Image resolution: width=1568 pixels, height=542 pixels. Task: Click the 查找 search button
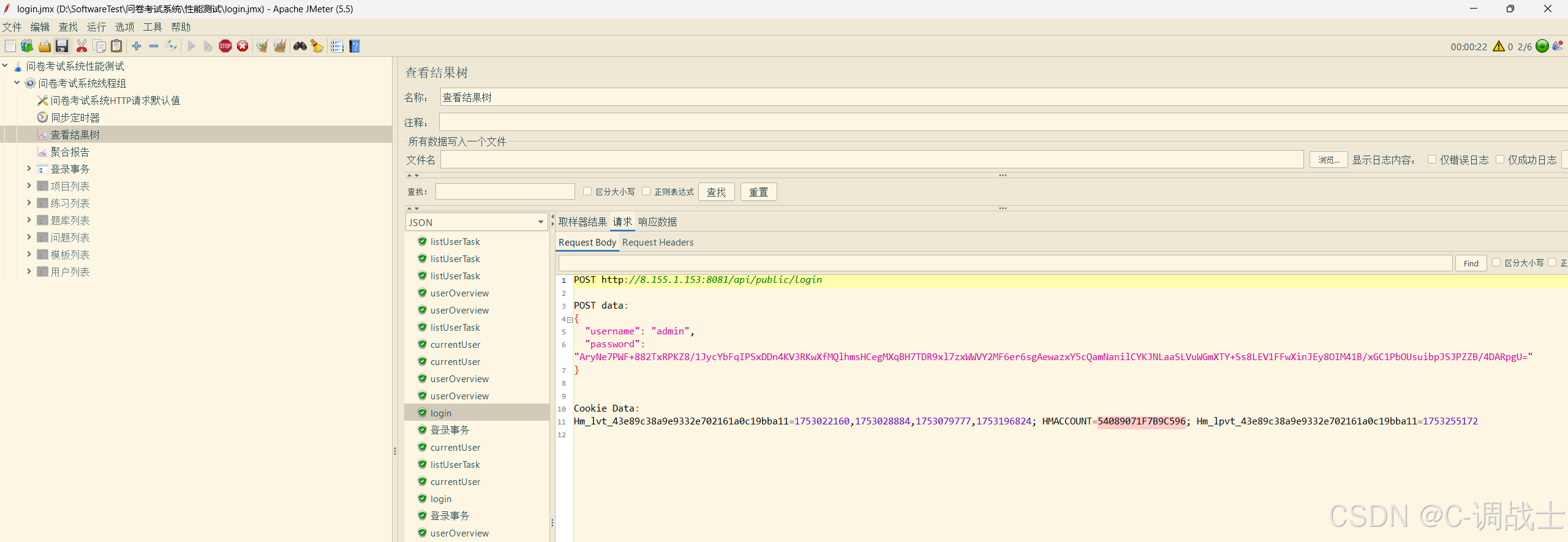716,192
